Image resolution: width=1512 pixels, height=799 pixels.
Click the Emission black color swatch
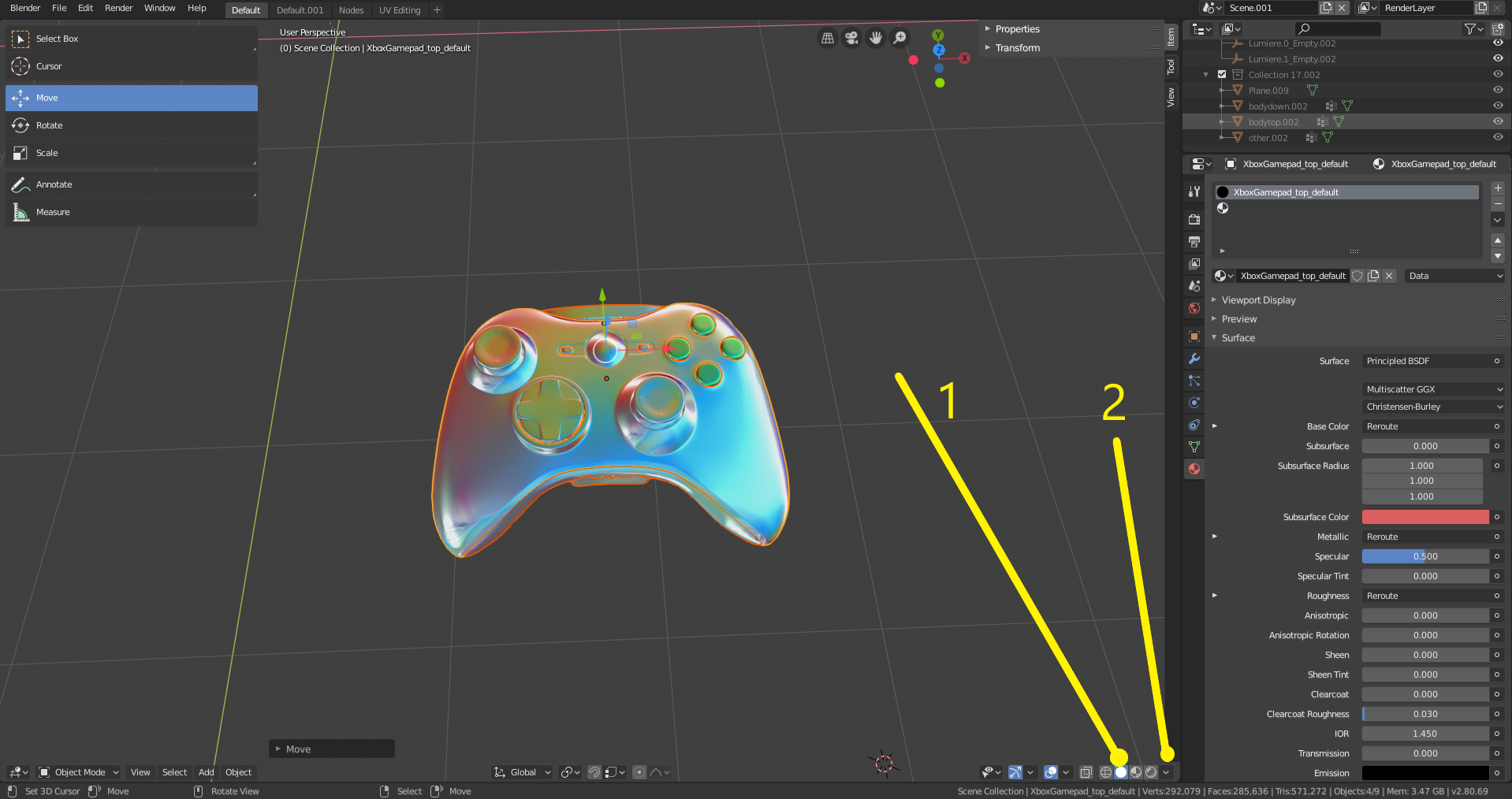click(x=1425, y=773)
